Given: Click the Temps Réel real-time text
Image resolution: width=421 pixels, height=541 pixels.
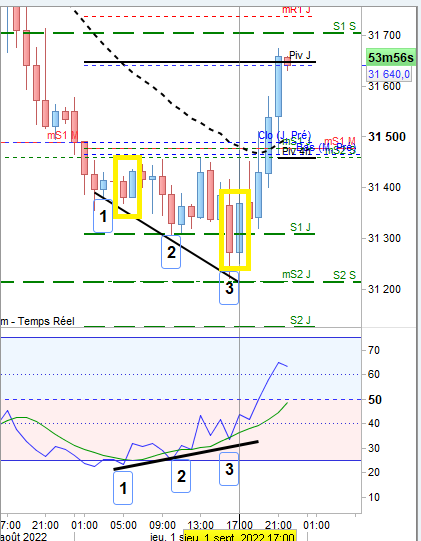Looking at the screenshot, I should pos(46,321).
